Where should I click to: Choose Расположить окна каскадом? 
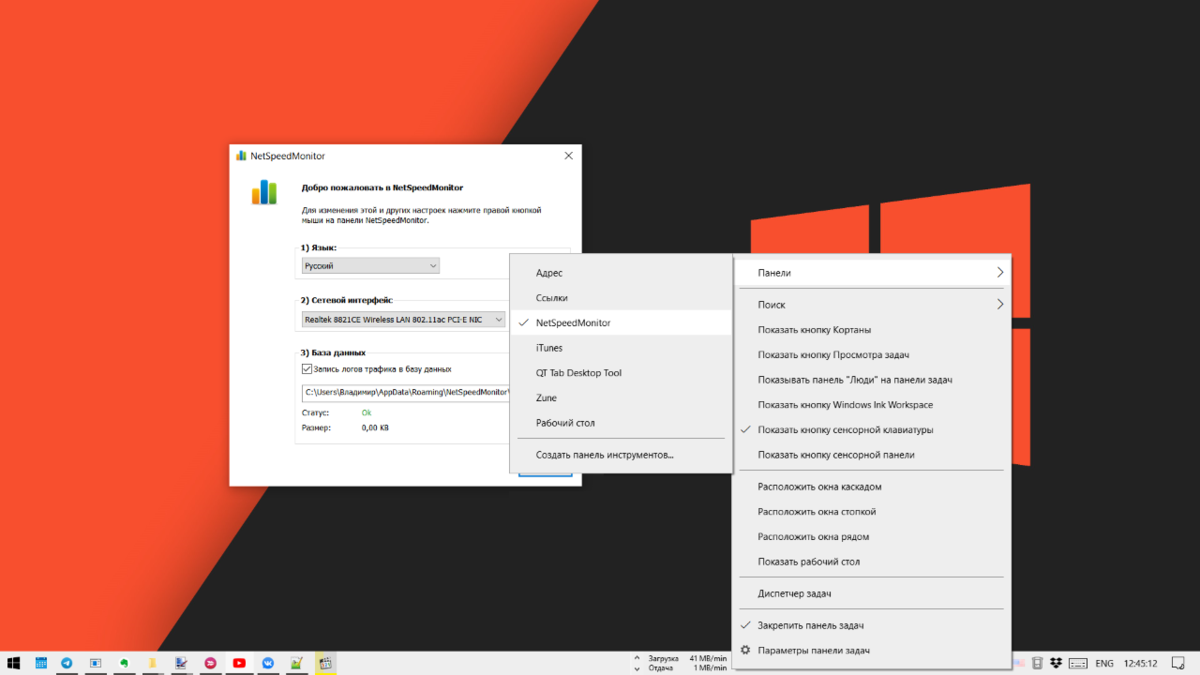tap(871, 487)
